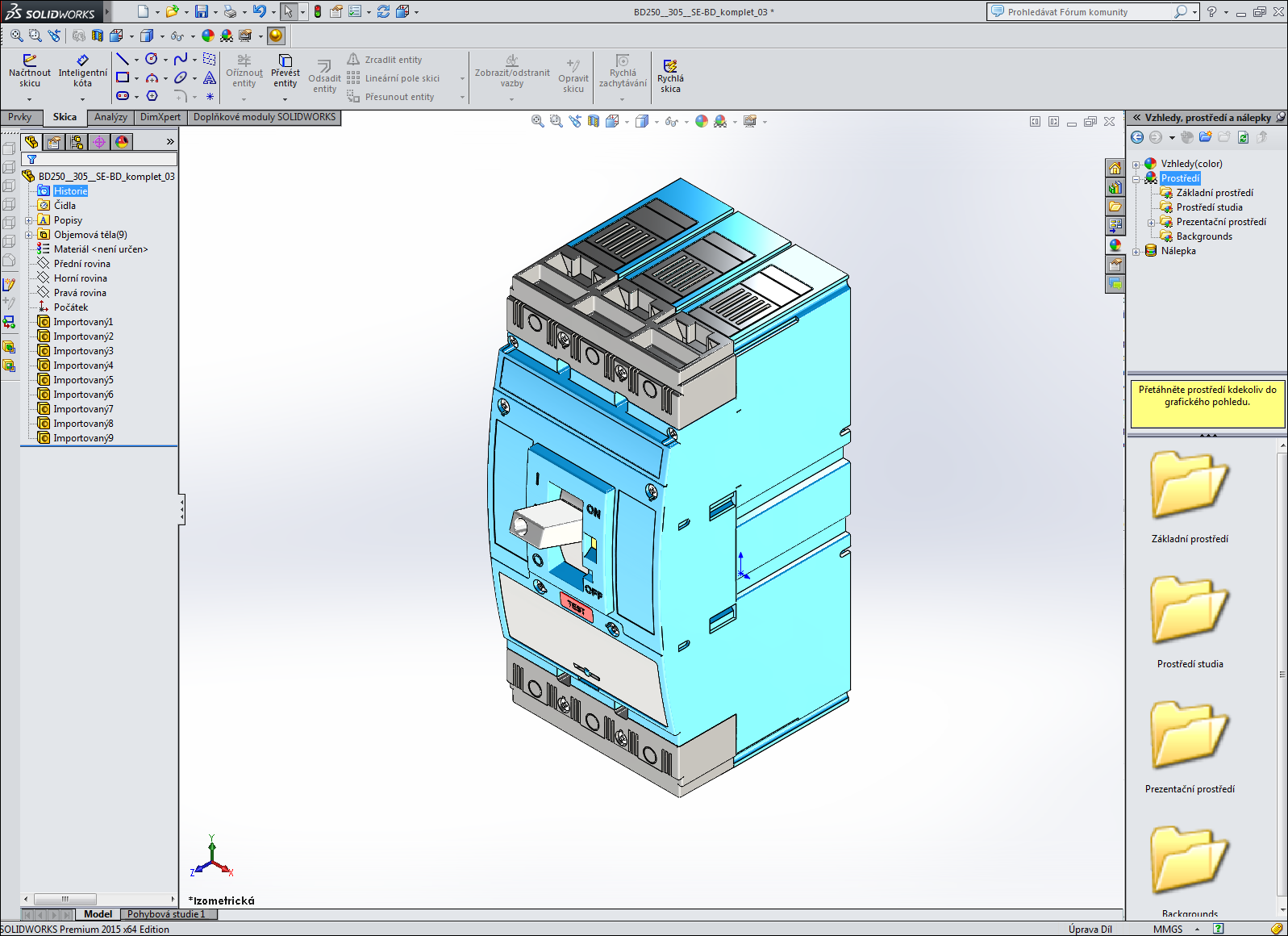Switch to the Prvky tab
The width and height of the screenshot is (1288, 936).
pos(20,117)
